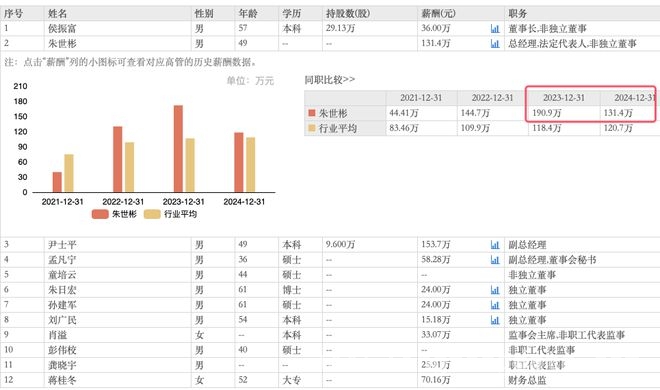Toggle 朱世彬 series in chart legend

[114, 214]
